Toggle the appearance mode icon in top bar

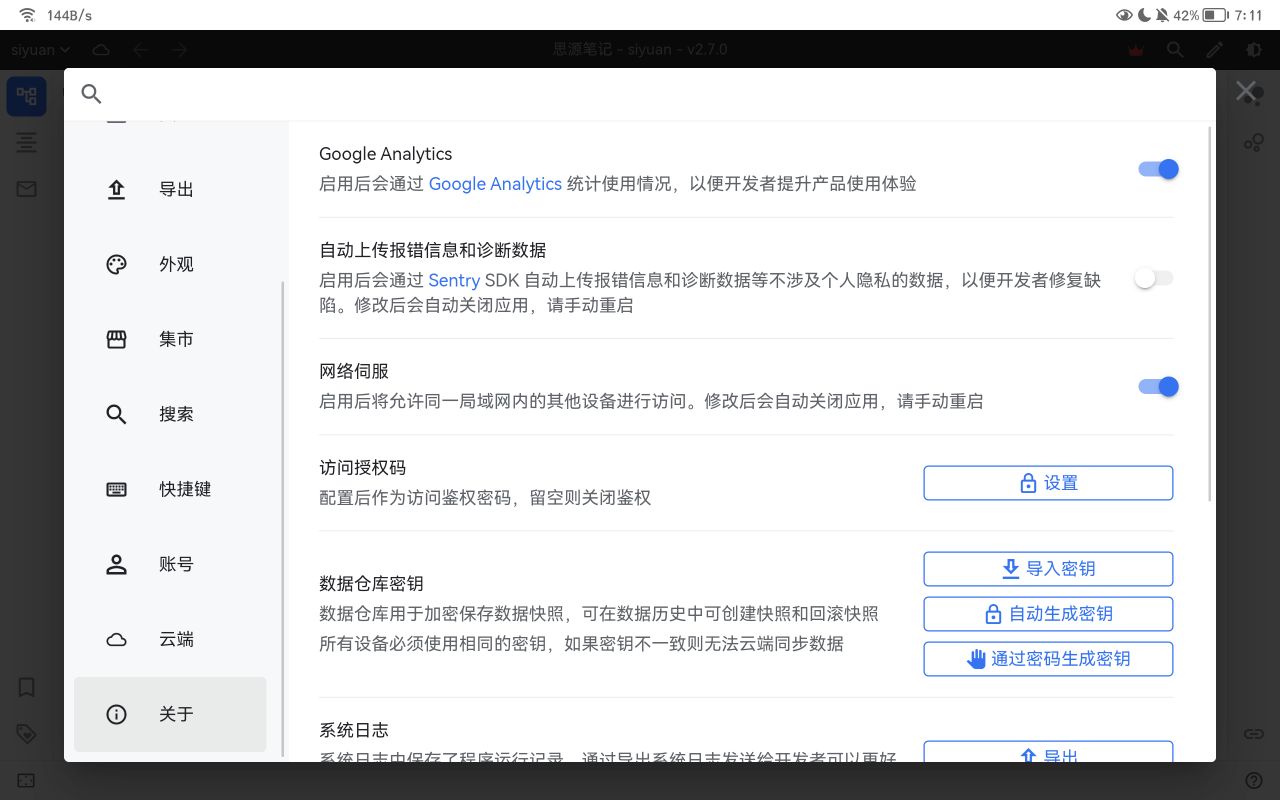pyautogui.click(x=1253, y=49)
